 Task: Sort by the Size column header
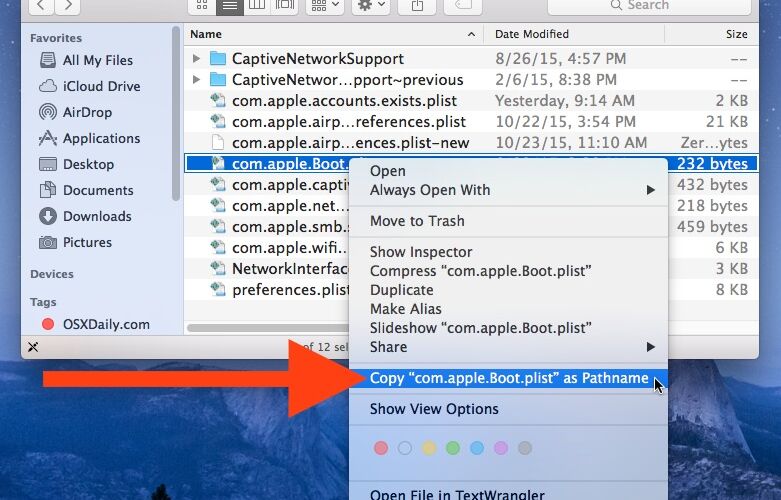tap(712, 34)
